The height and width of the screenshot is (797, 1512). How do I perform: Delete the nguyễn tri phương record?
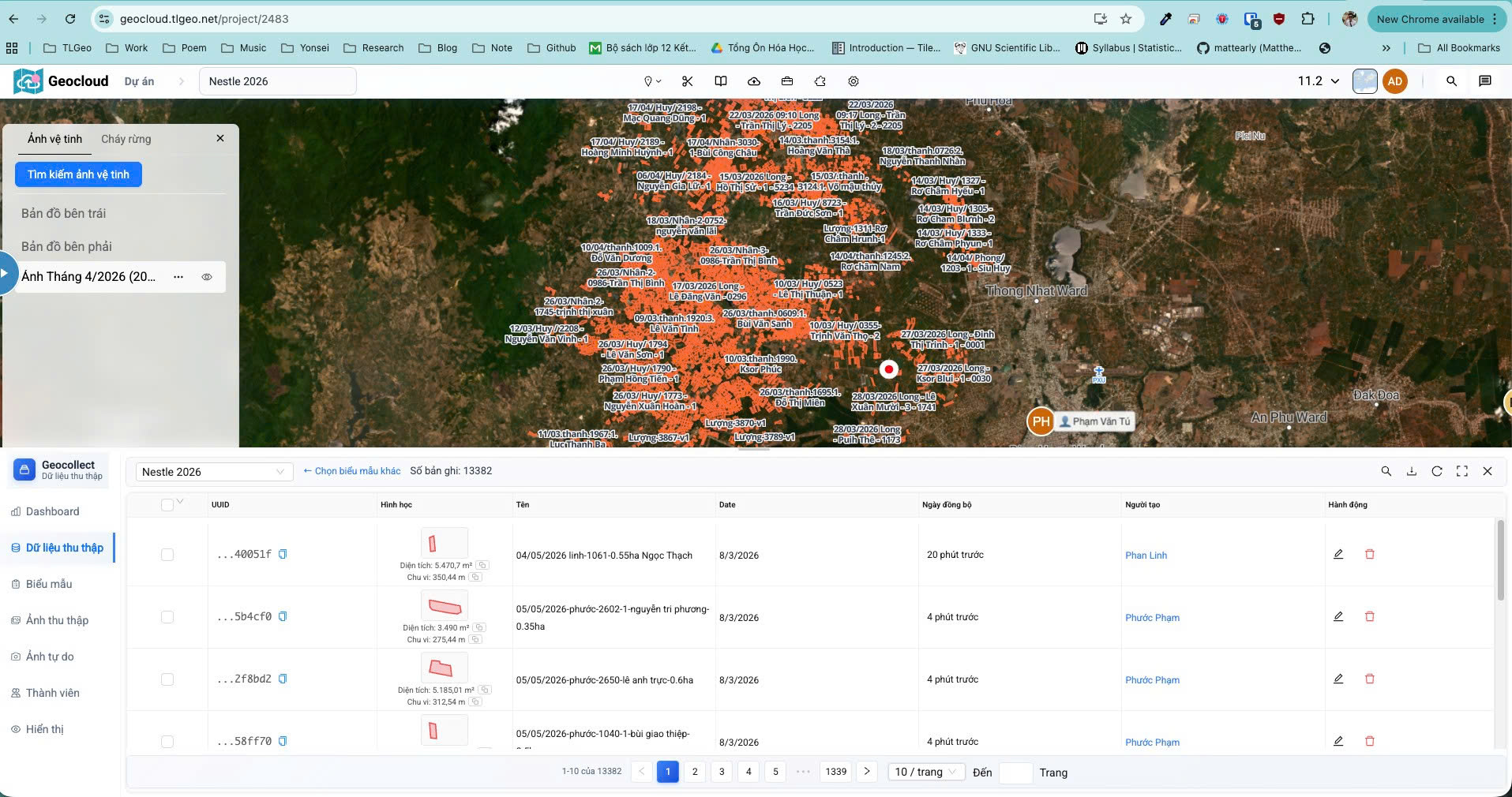click(x=1370, y=616)
